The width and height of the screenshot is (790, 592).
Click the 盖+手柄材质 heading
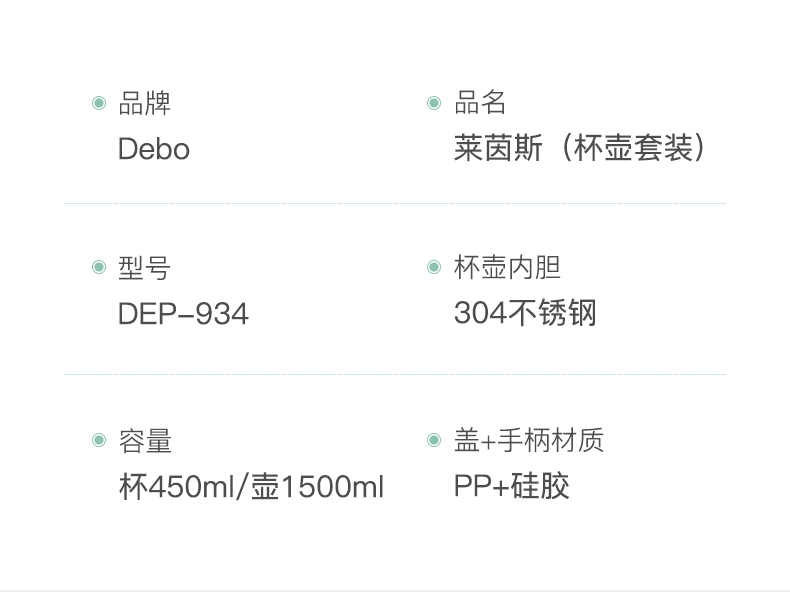[x=529, y=440]
